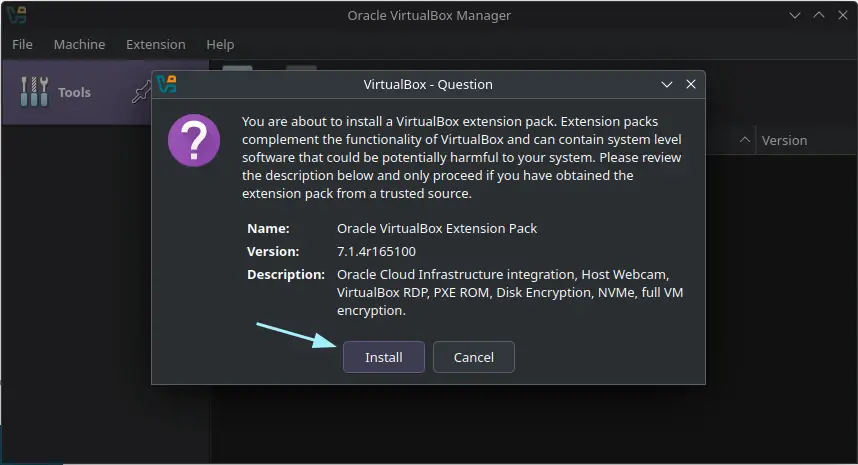Click the VirtualBox logo in the dialog title bar
858x465 pixels.
[166, 84]
